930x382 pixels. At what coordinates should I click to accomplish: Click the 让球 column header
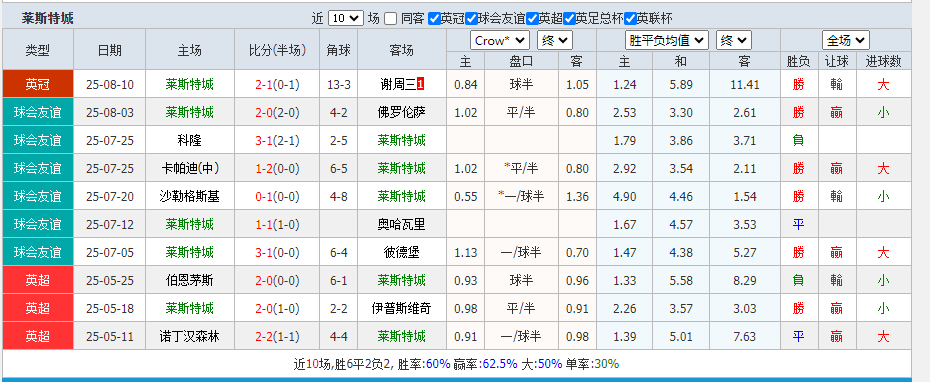836,61
